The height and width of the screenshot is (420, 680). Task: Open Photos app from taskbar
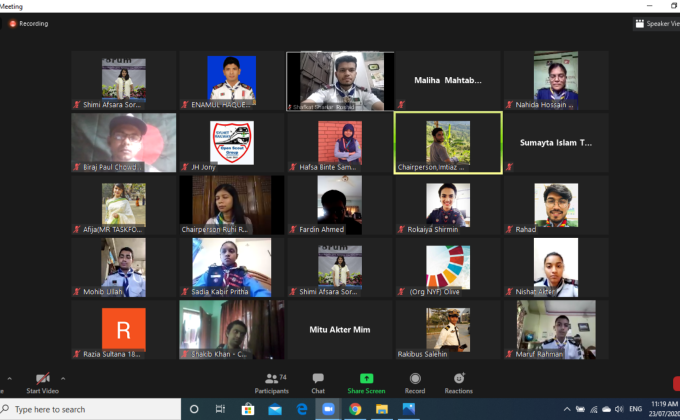[x=409, y=409]
